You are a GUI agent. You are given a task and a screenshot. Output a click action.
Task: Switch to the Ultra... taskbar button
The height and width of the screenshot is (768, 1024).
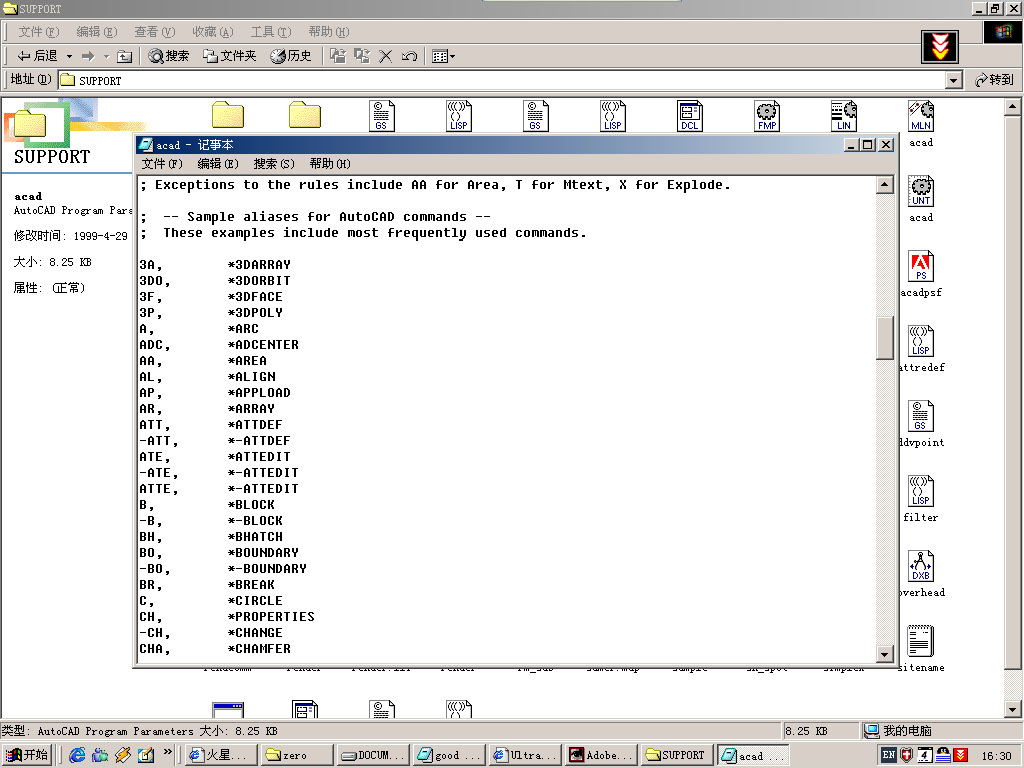(x=526, y=755)
